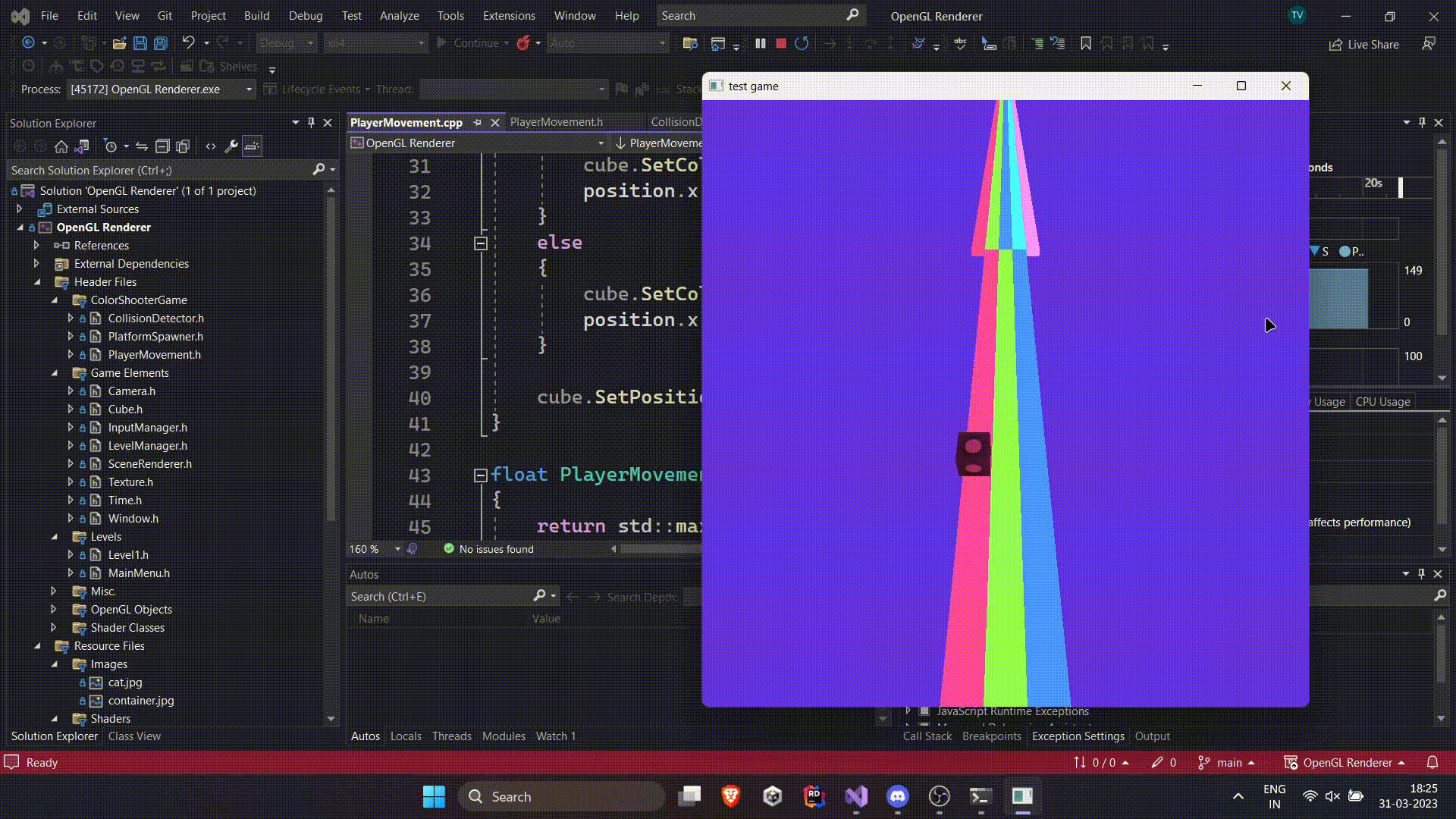This screenshot has height=819, width=1456.
Task: Click the Windows taskbar Search field
Action: (x=561, y=796)
